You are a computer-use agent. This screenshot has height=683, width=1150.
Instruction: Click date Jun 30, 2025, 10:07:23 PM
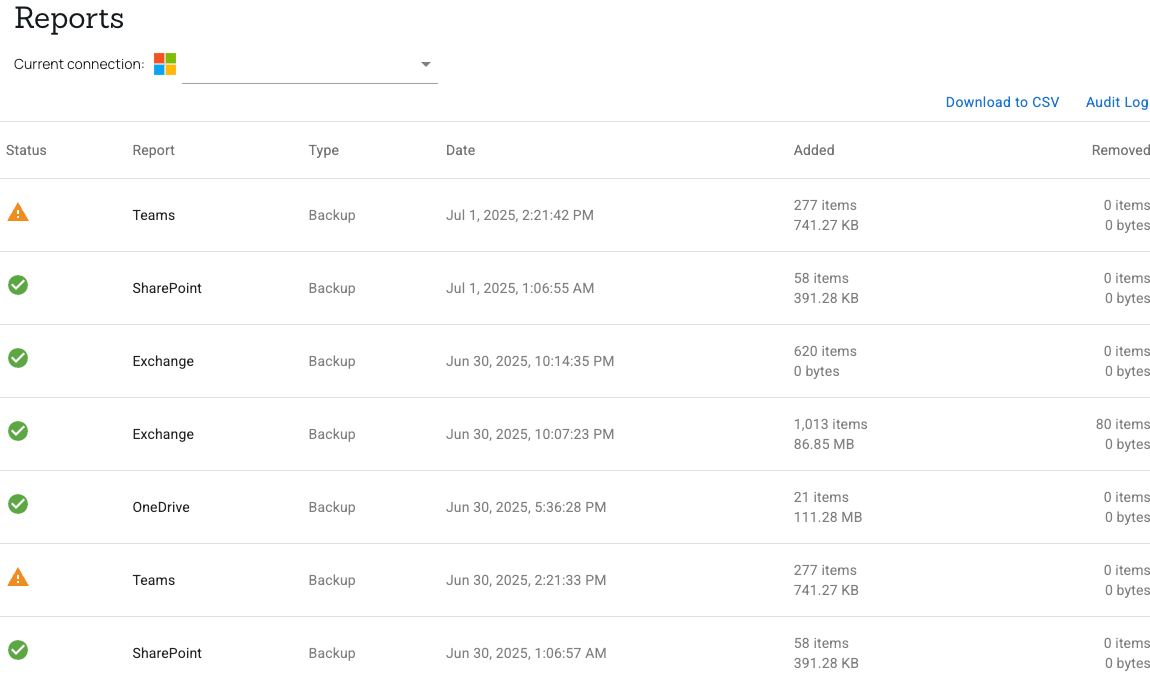pyautogui.click(x=530, y=434)
